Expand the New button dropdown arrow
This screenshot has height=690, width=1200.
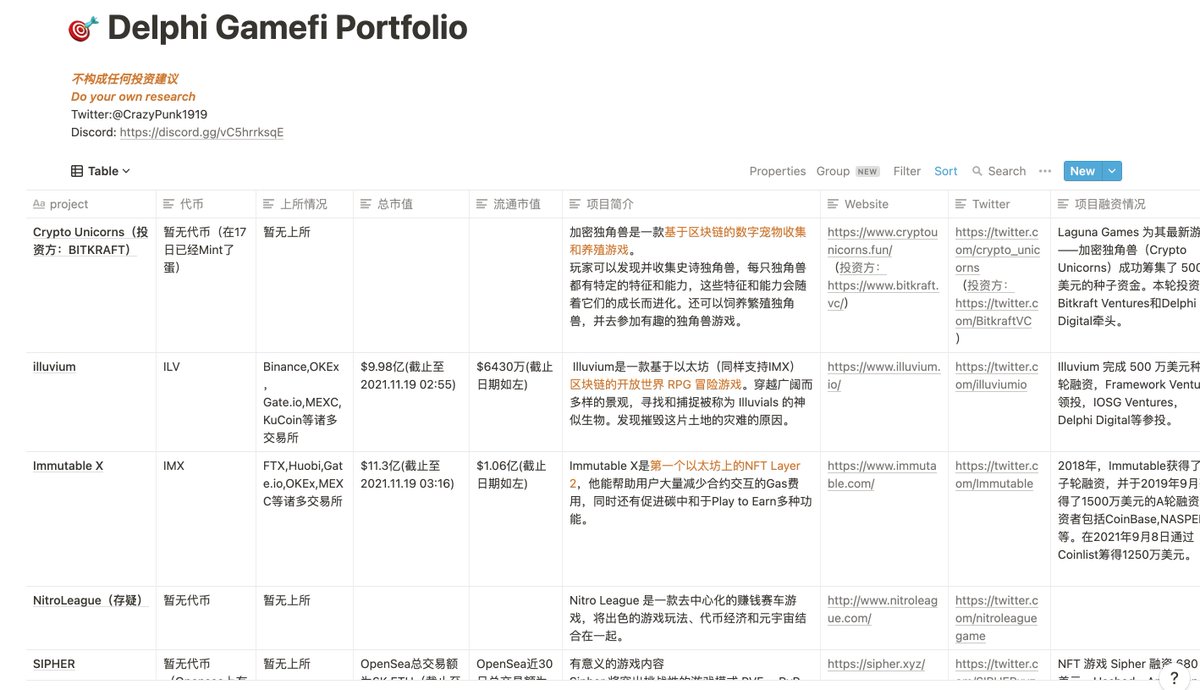coord(1112,171)
